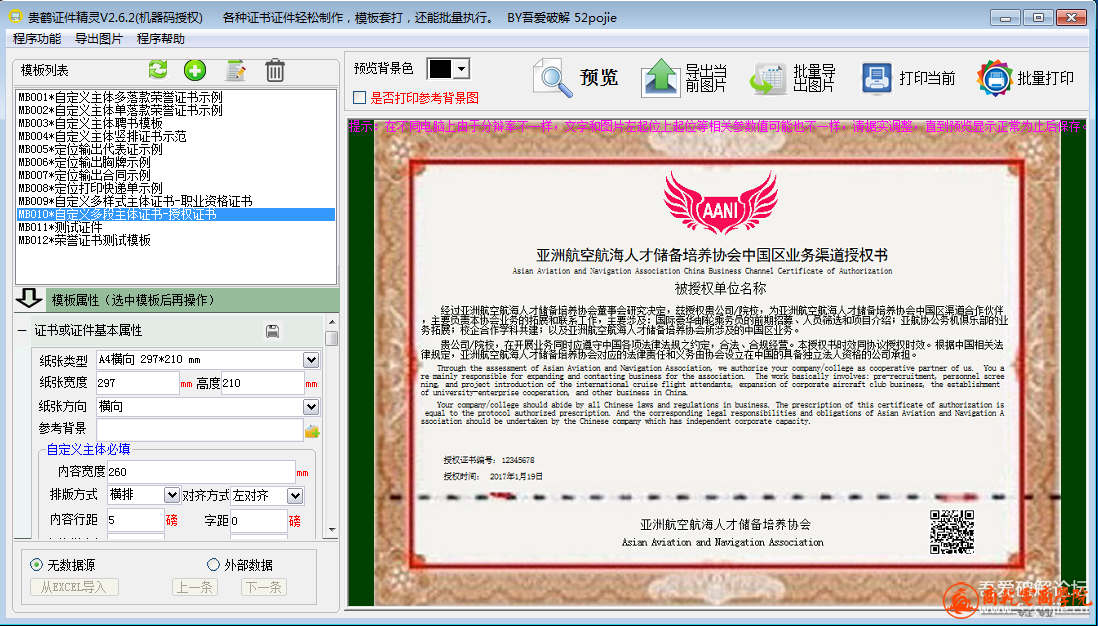Browse for 参考背景 image via the folder icon

[x=312, y=431]
